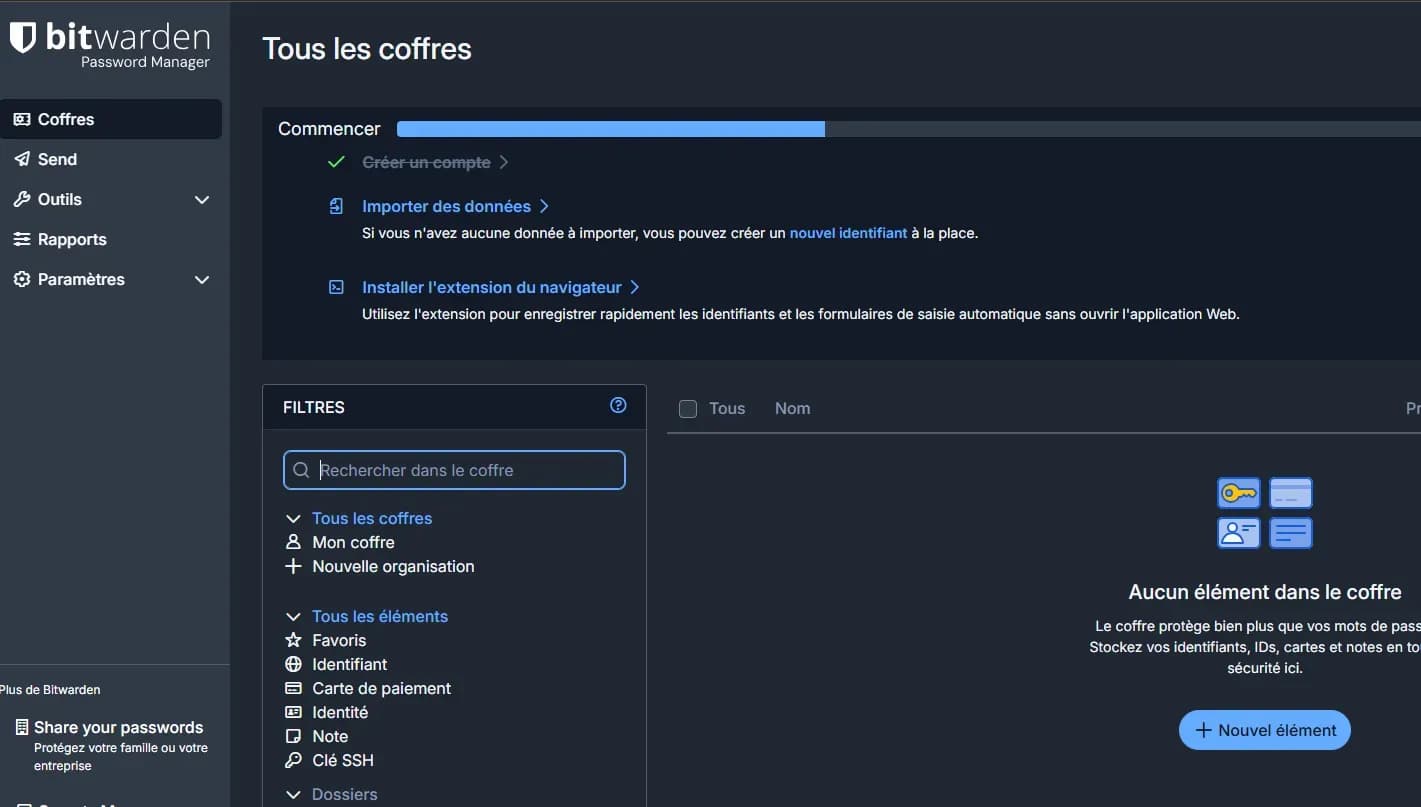Expand the Dossiers section
Viewport: 1421px width, 807px height.
coord(292,793)
